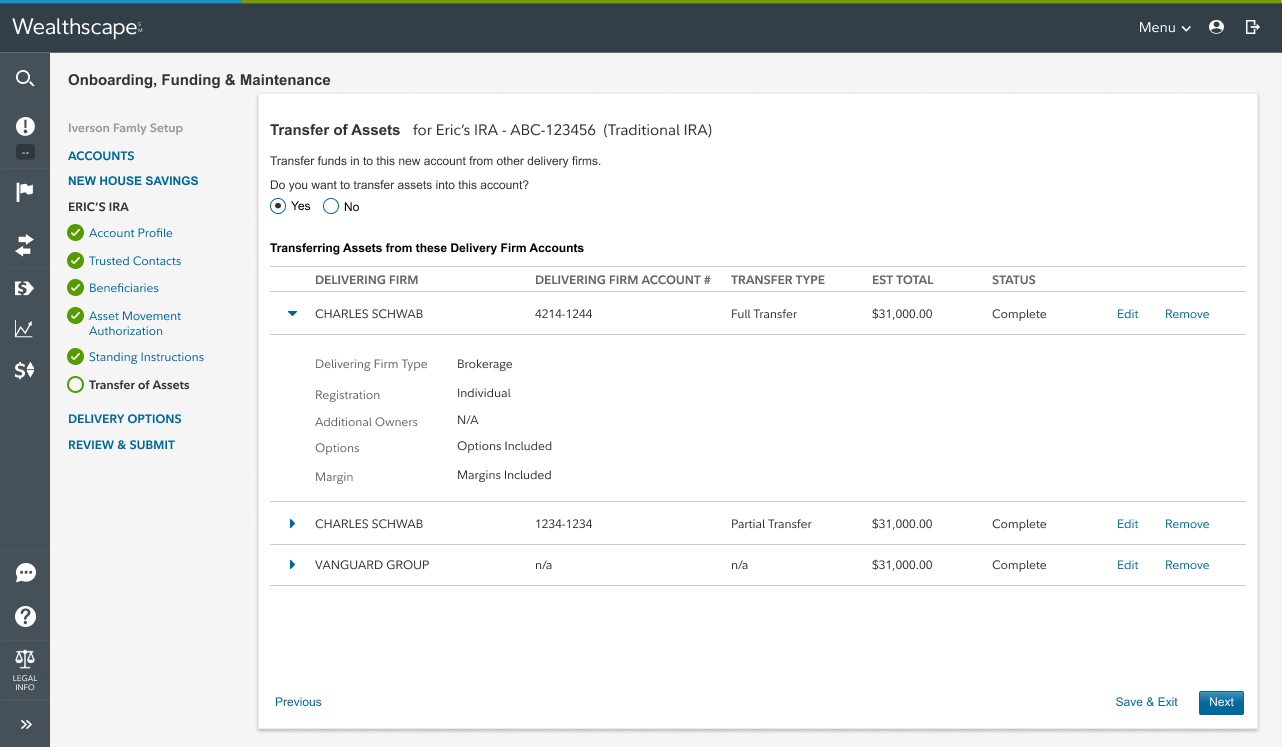Select Yes to transfer assets
Screen dimensions: 1282x747
point(278,206)
